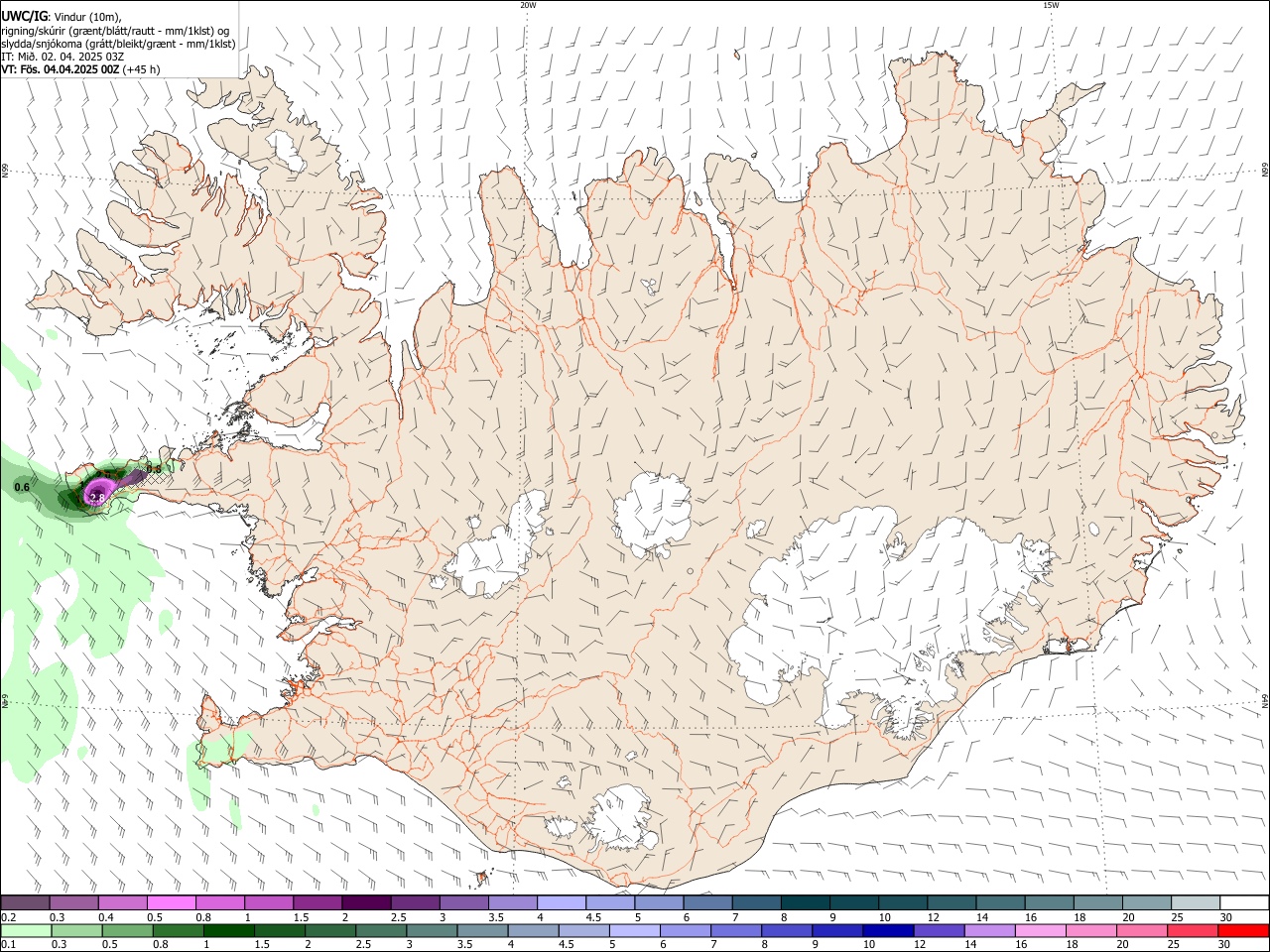
Task: Select the 2.8 precipitation value on the map
Action: [97, 497]
